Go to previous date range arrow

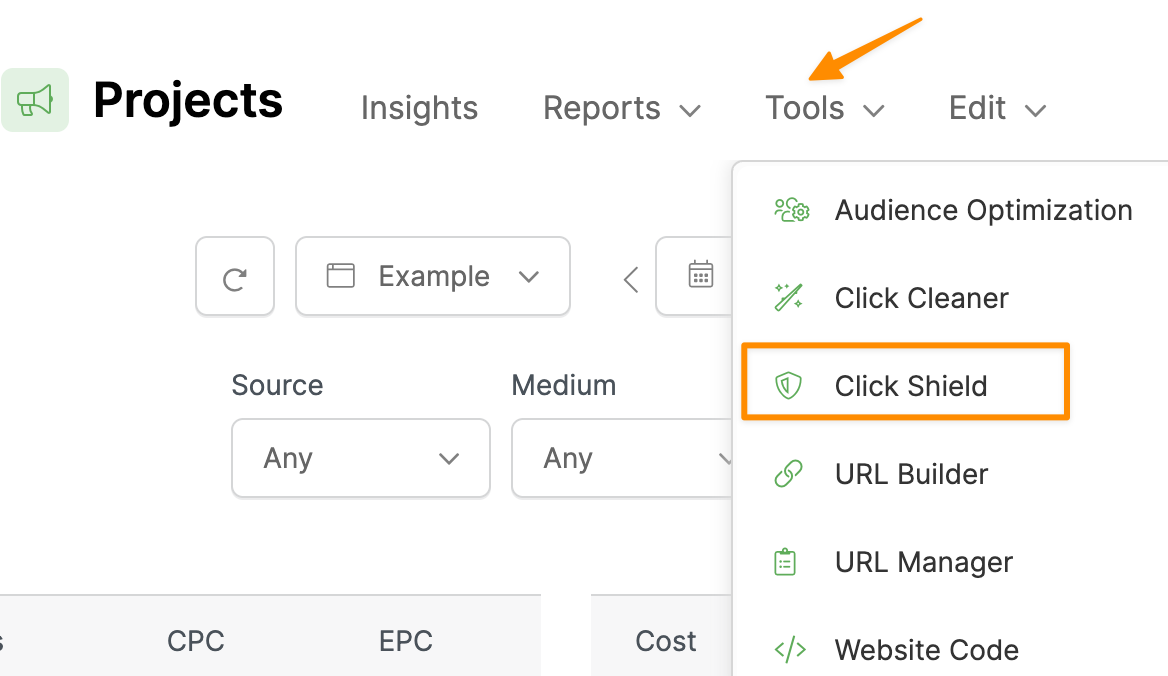[631, 279]
